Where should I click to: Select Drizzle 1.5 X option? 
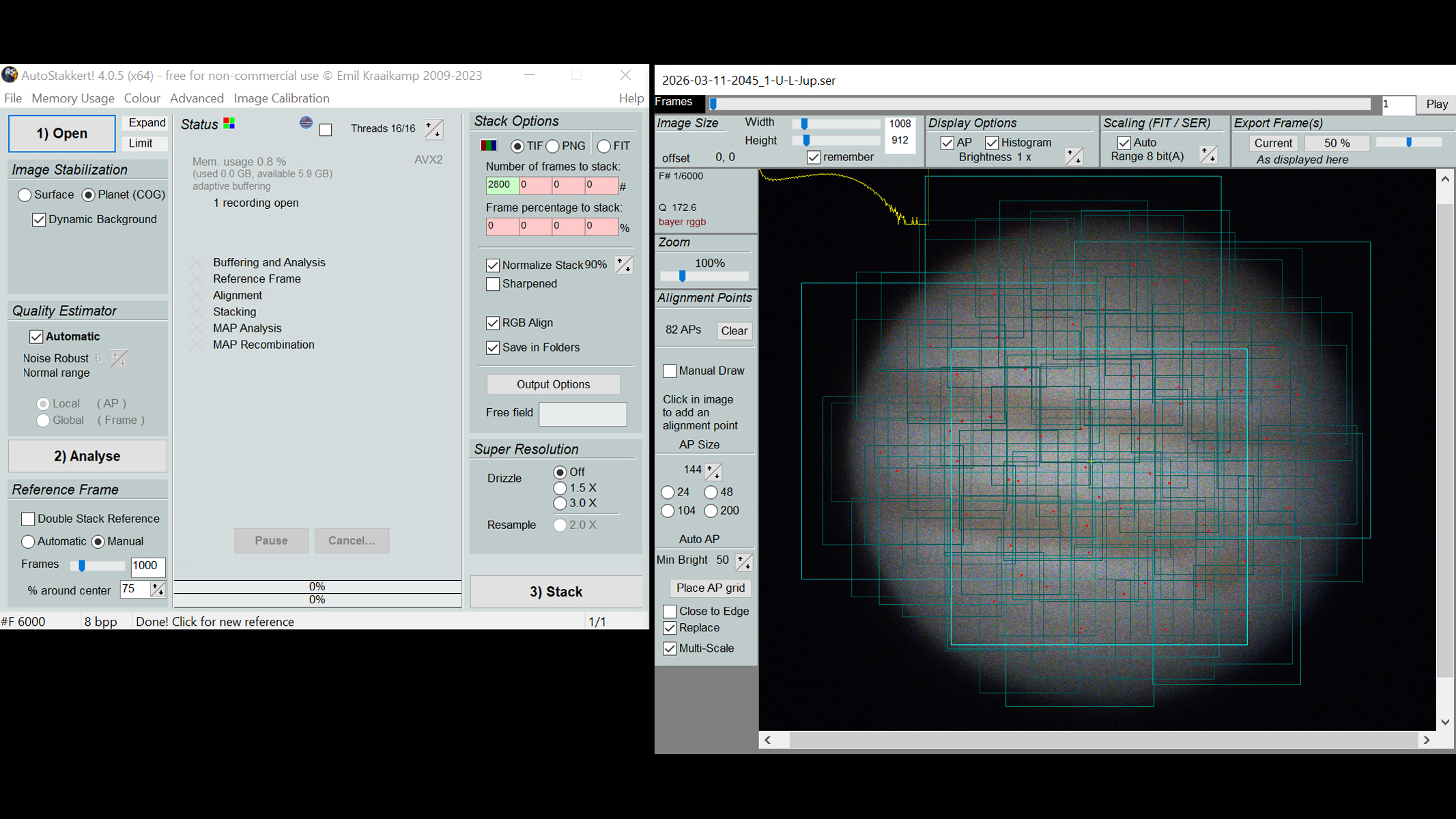click(560, 488)
